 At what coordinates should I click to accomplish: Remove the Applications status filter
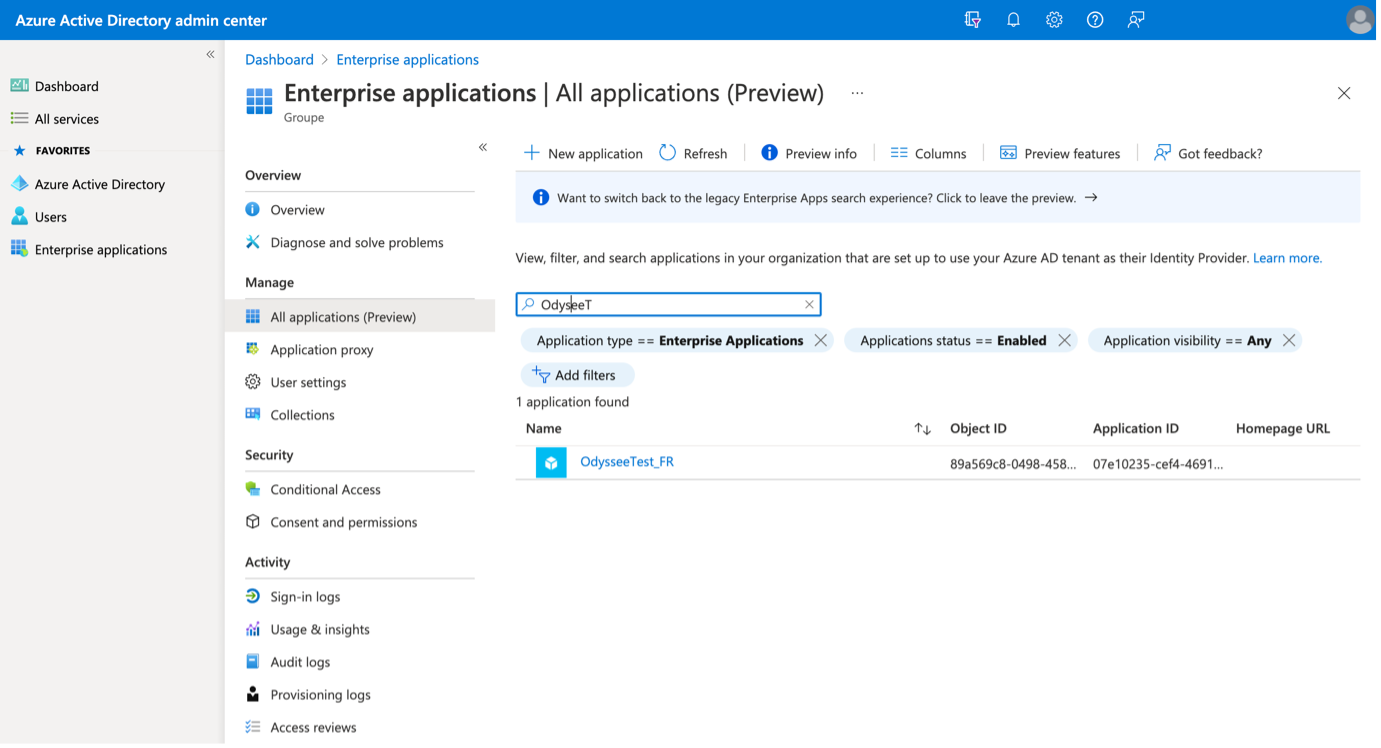tap(1065, 341)
